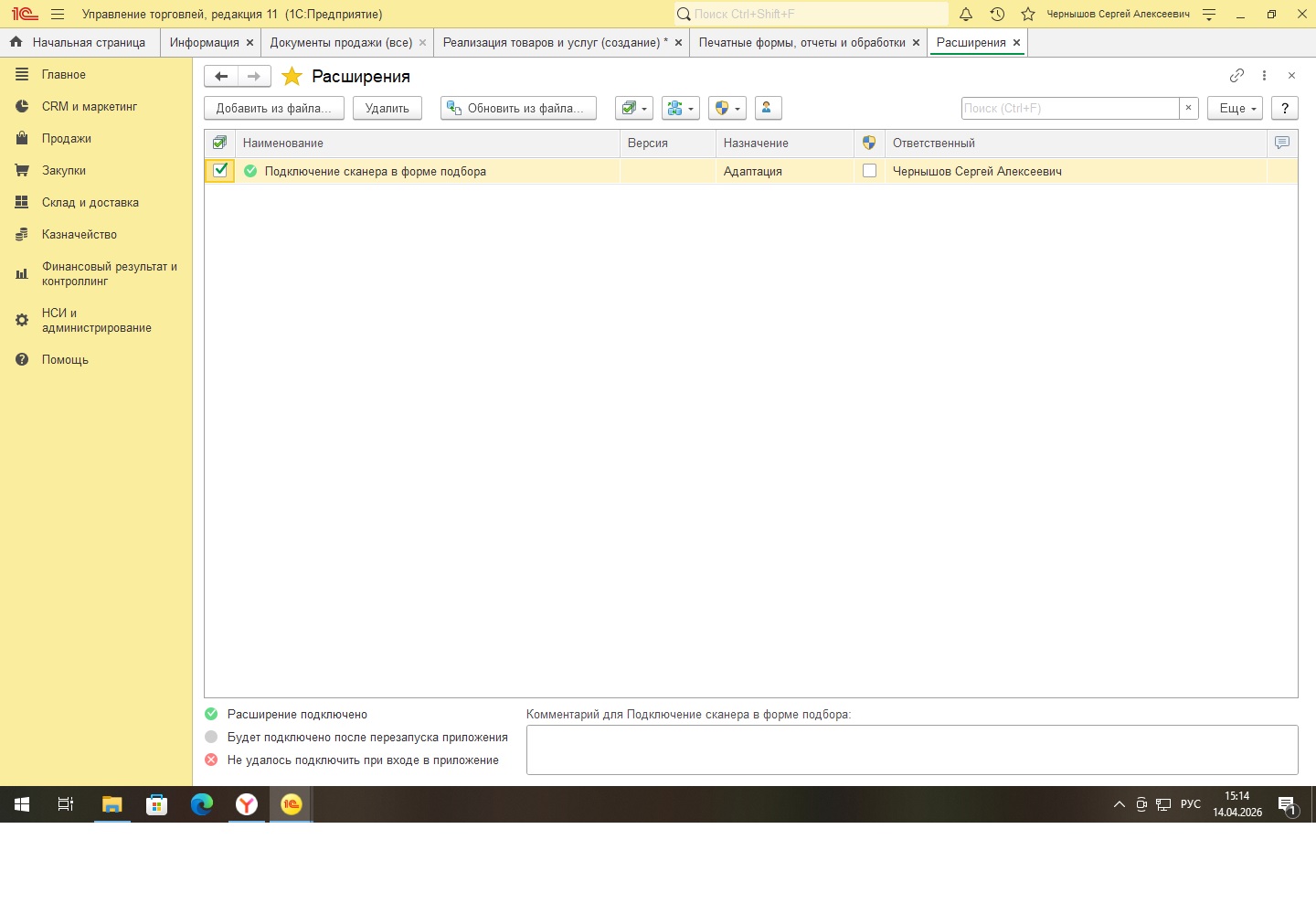Screen dimensions: 1316x914
Task: Toggle safe mode checkbox in the Подключение сканера row
Action: coord(869,171)
